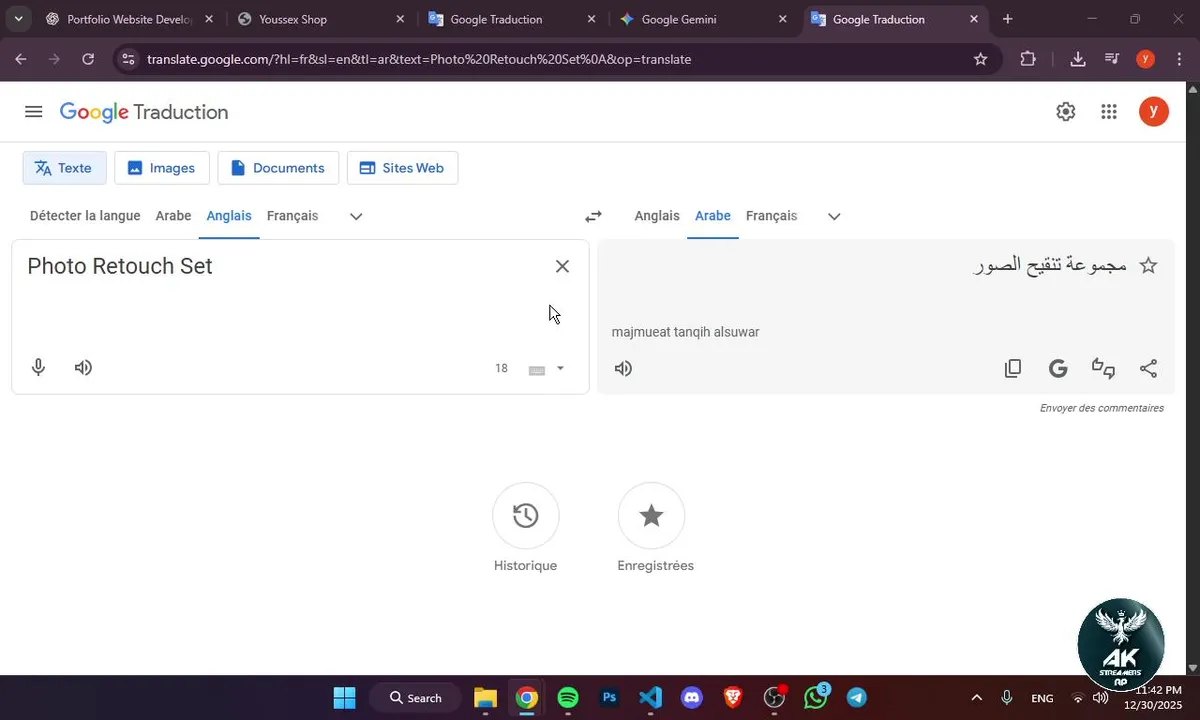Open Google Translate main hamburger menu
The width and height of the screenshot is (1200, 720).
coord(33,112)
